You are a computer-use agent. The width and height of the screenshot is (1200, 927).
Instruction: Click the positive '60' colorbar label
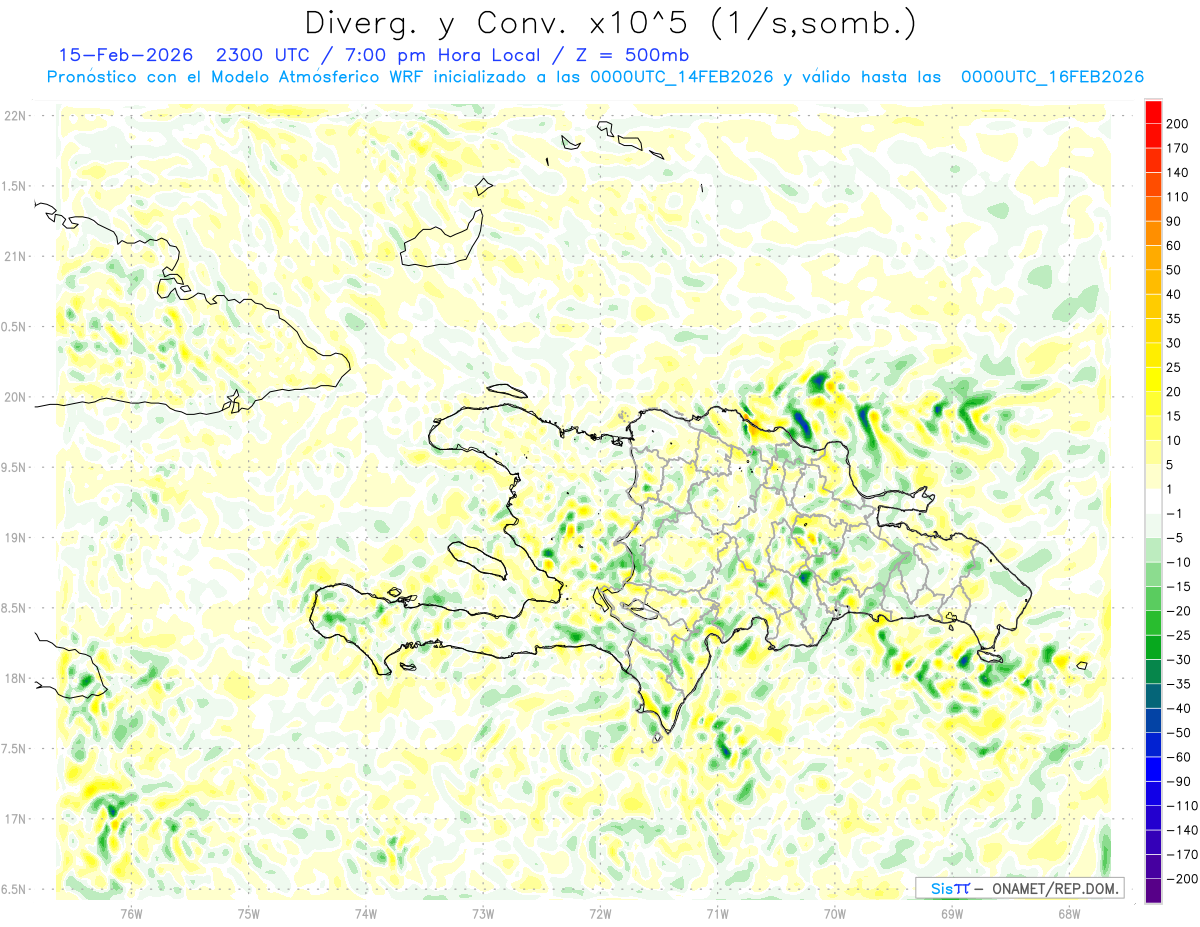coord(1175,246)
